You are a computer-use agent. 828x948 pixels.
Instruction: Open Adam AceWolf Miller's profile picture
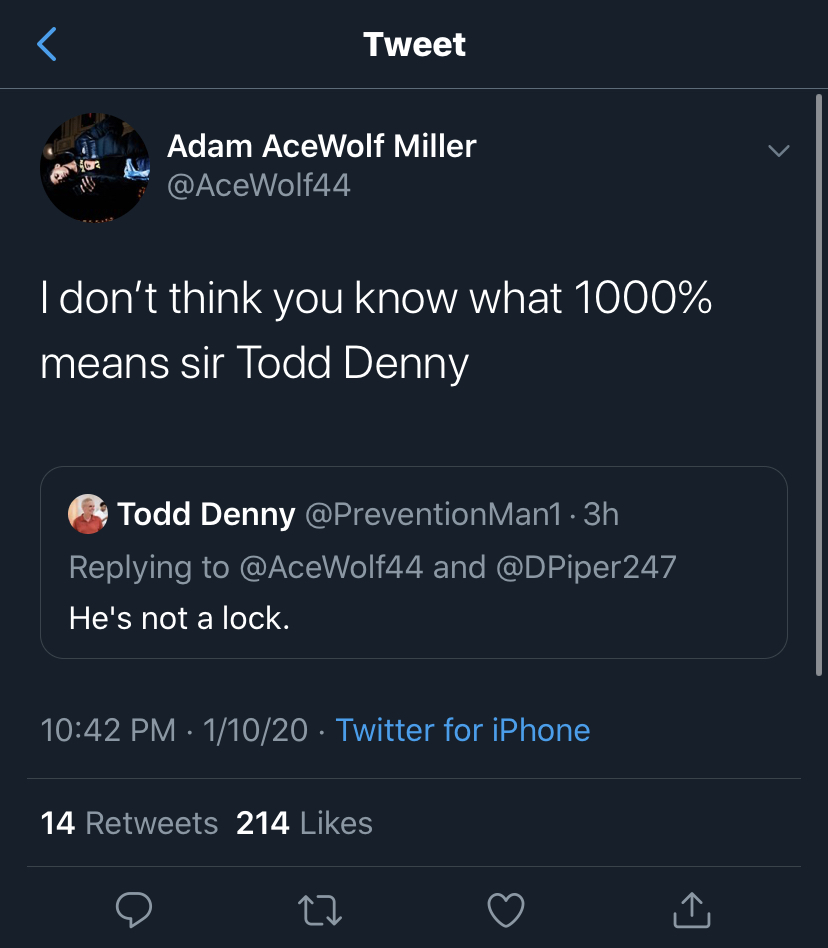click(94, 167)
